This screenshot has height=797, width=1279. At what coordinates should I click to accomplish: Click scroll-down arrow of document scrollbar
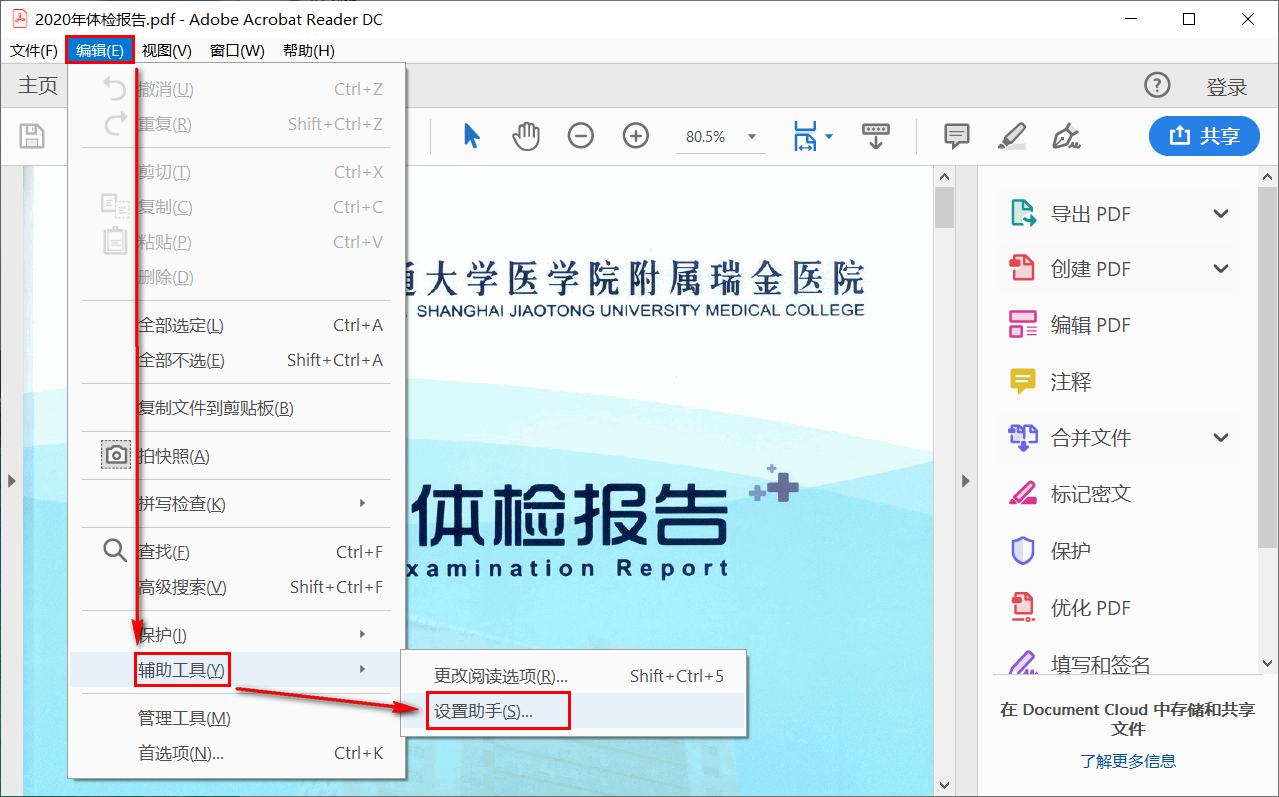coord(944,785)
